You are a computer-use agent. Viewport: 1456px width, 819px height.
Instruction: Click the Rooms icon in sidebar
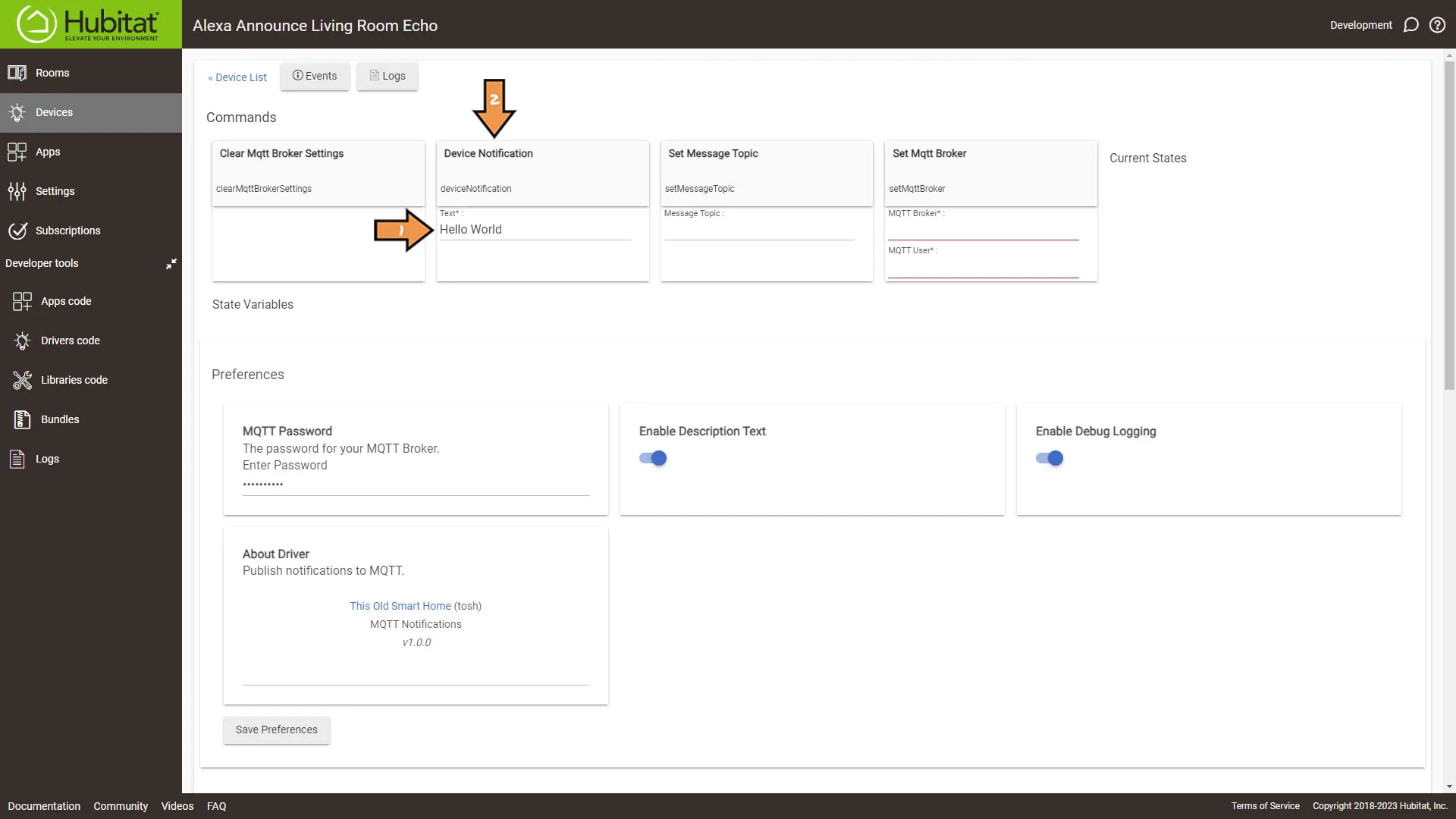click(x=17, y=72)
